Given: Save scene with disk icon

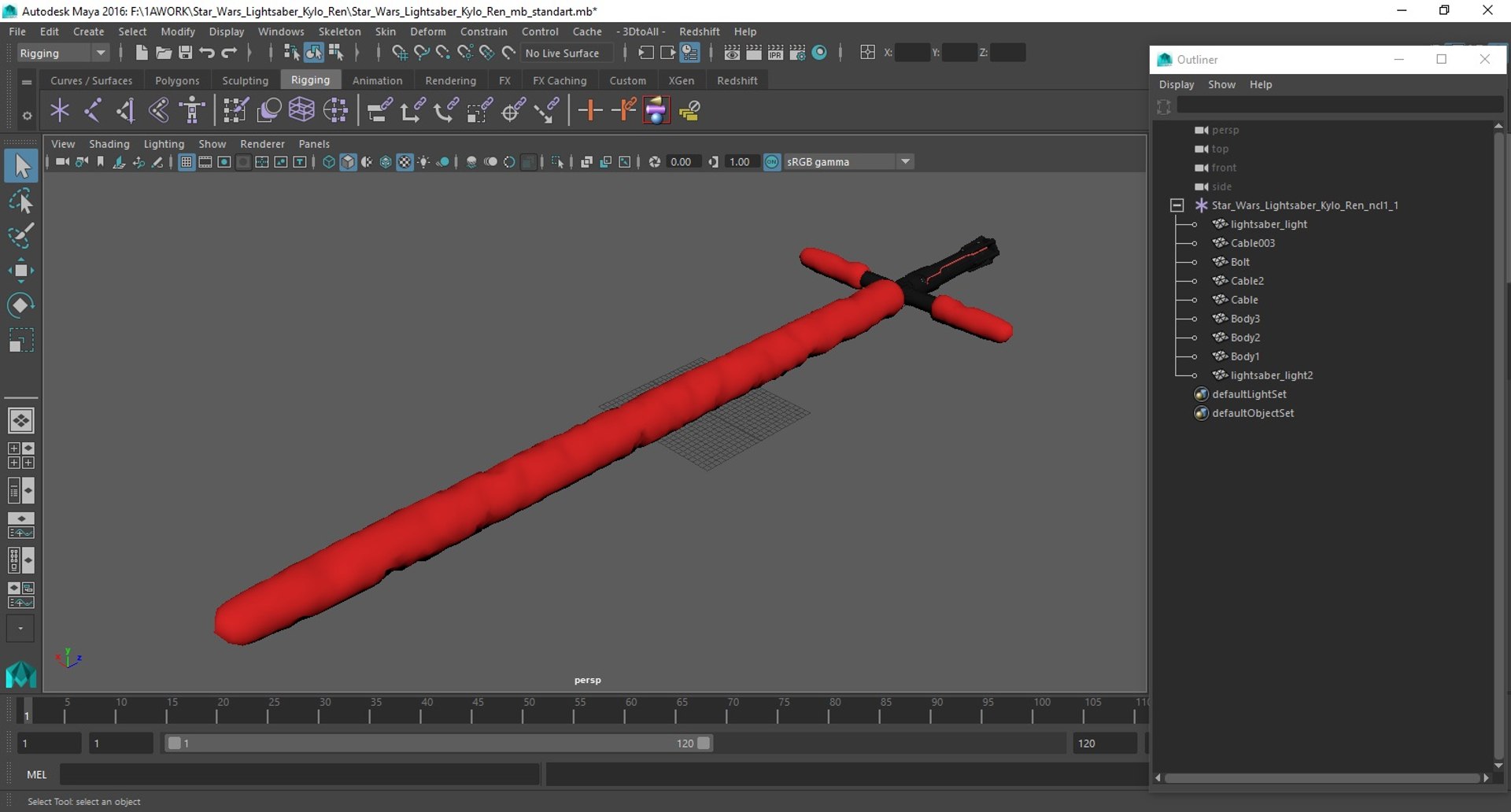Looking at the screenshot, I should (185, 53).
